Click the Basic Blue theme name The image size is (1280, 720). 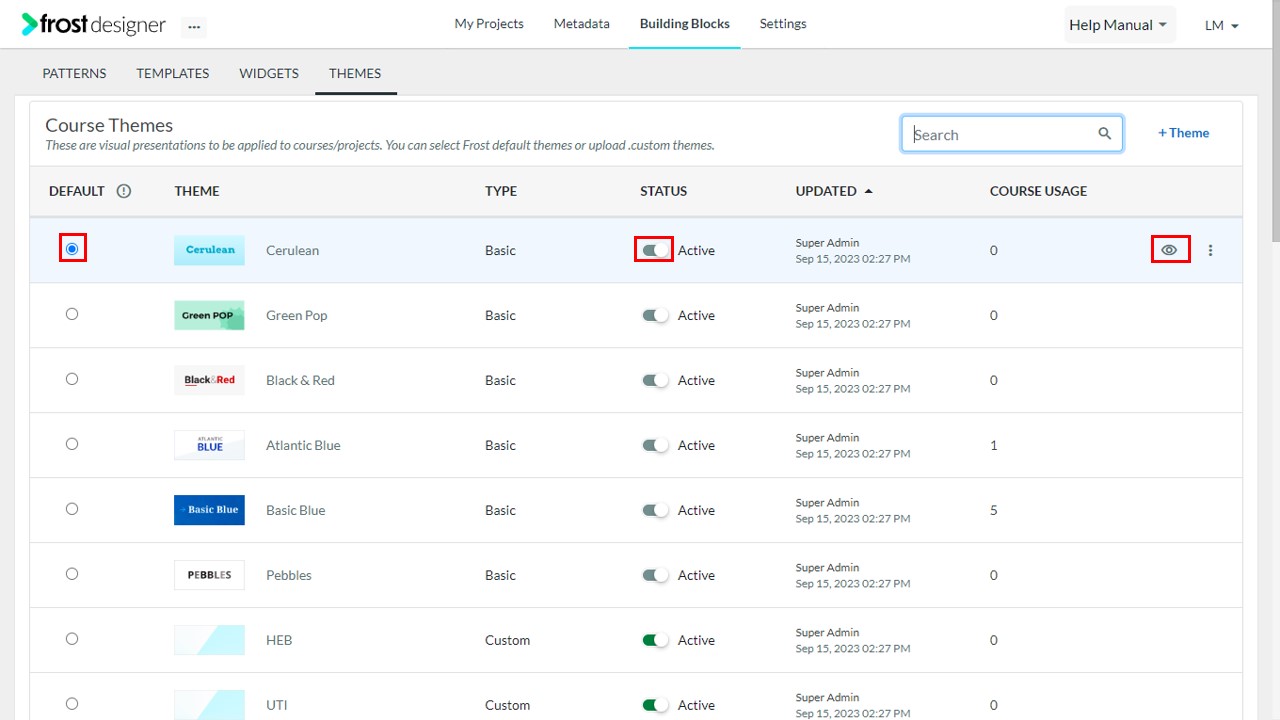pyautogui.click(x=296, y=510)
